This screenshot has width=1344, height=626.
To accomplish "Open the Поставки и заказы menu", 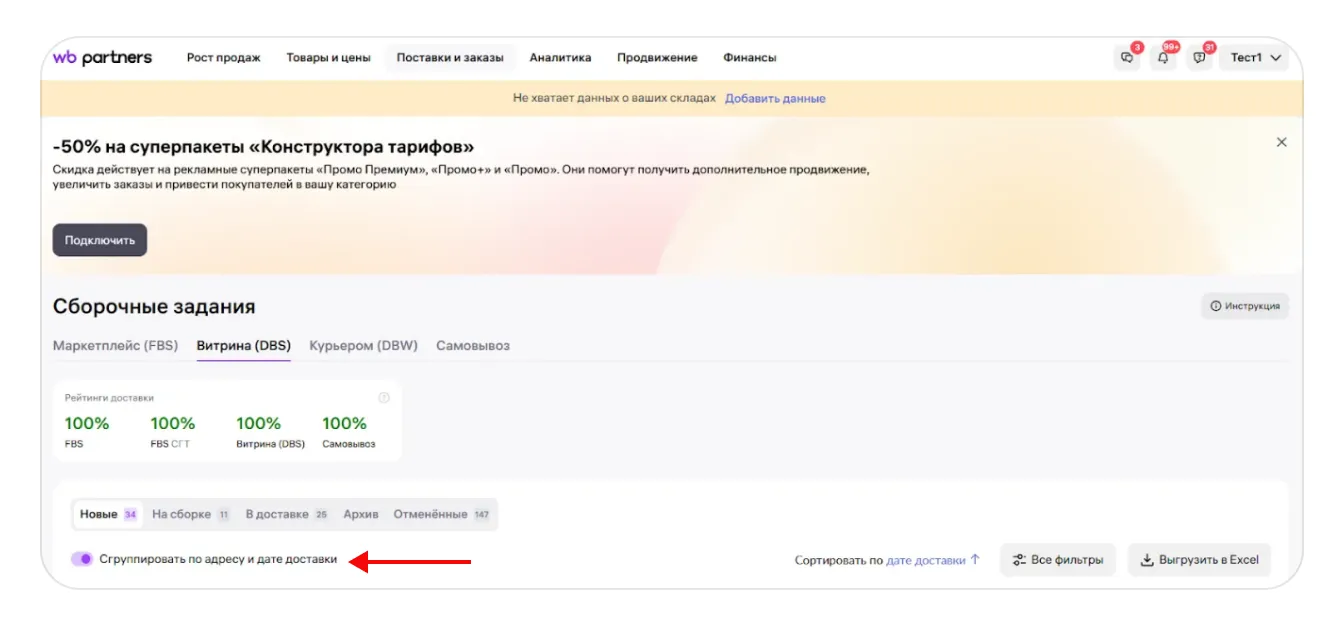I will (450, 58).
